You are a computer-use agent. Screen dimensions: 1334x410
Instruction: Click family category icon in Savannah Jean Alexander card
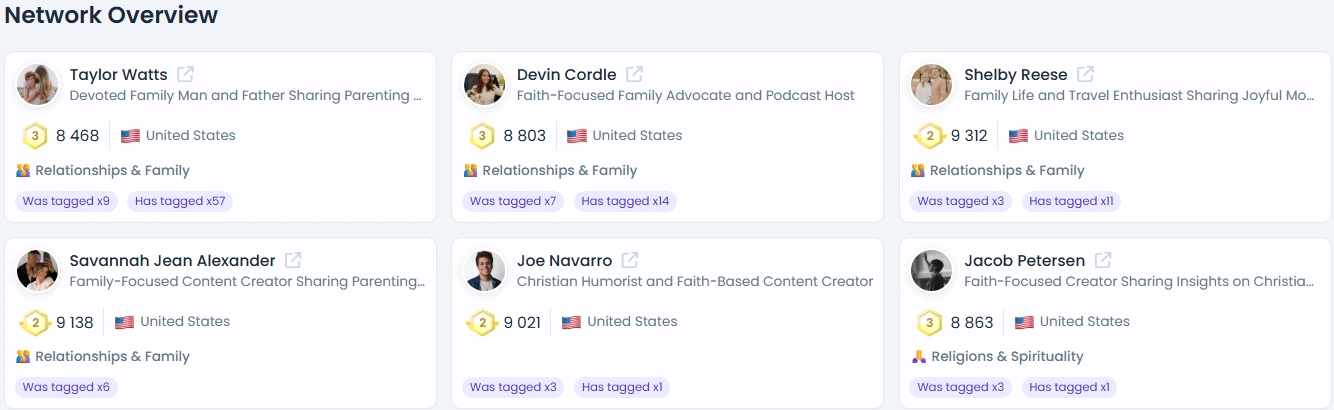pyautogui.click(x=23, y=357)
